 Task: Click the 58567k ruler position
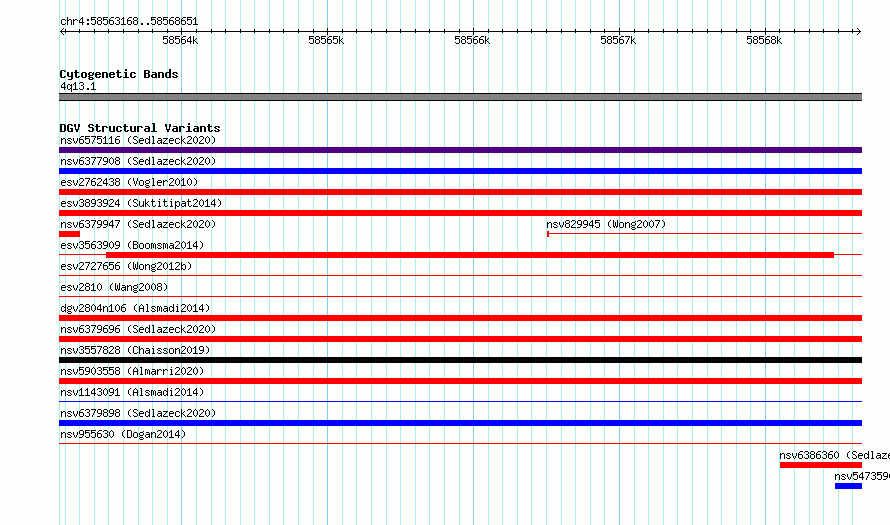[x=618, y=40]
